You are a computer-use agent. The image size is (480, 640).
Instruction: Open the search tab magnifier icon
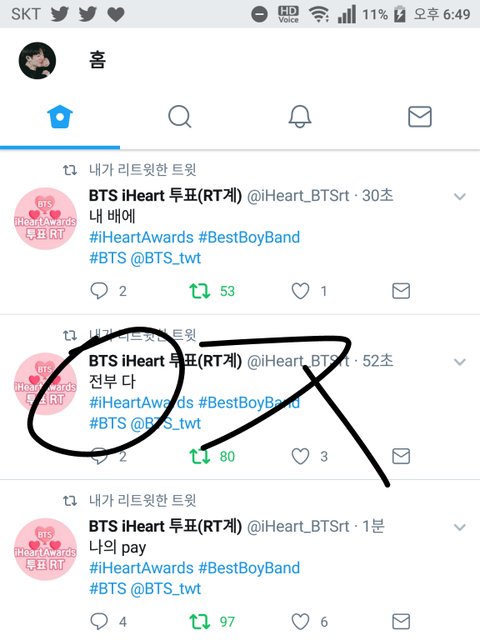(x=180, y=117)
